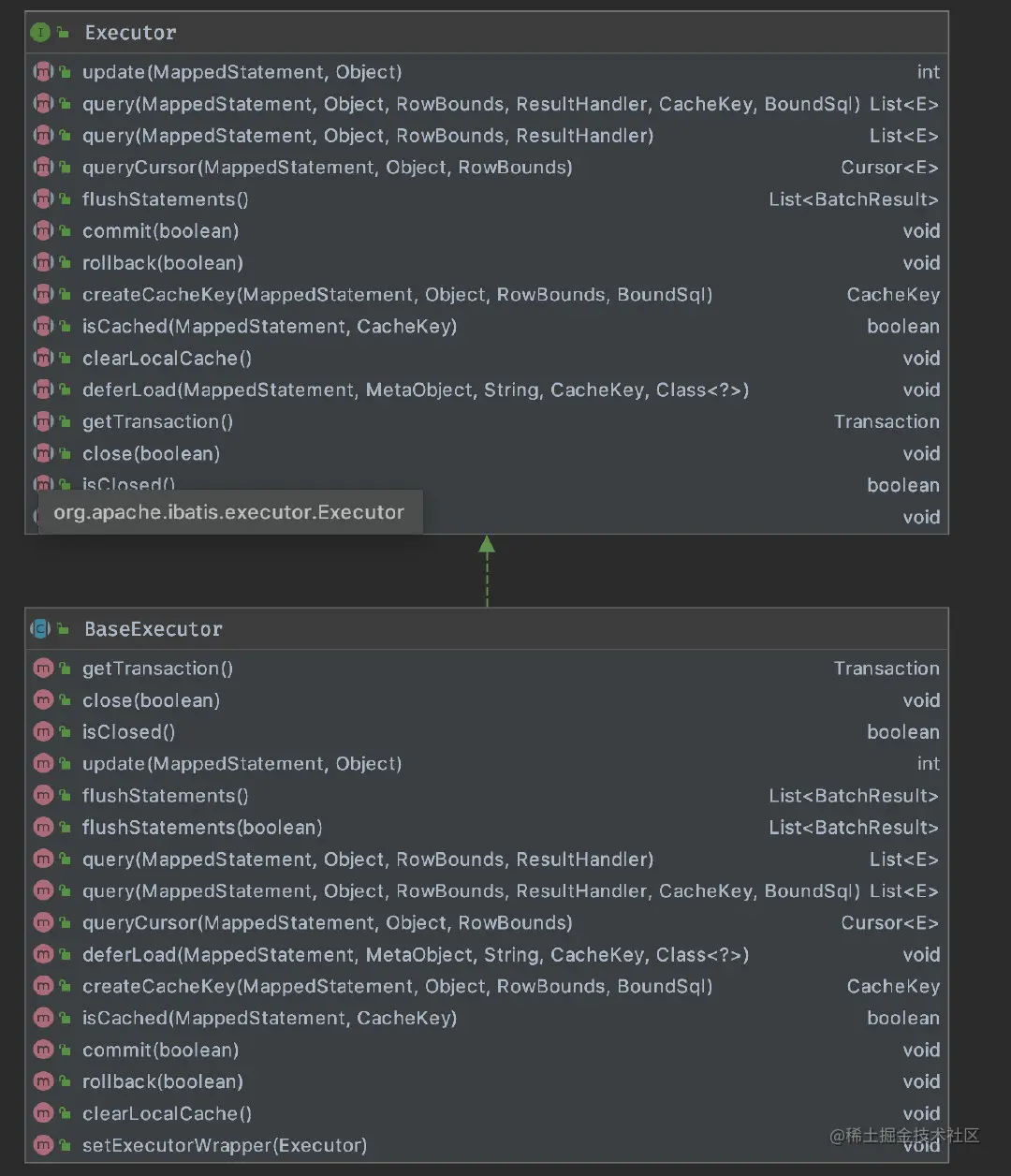Click method icon of createCacheKey in BaseExecutor box
Screen dimensions: 1011x1176
43,987
